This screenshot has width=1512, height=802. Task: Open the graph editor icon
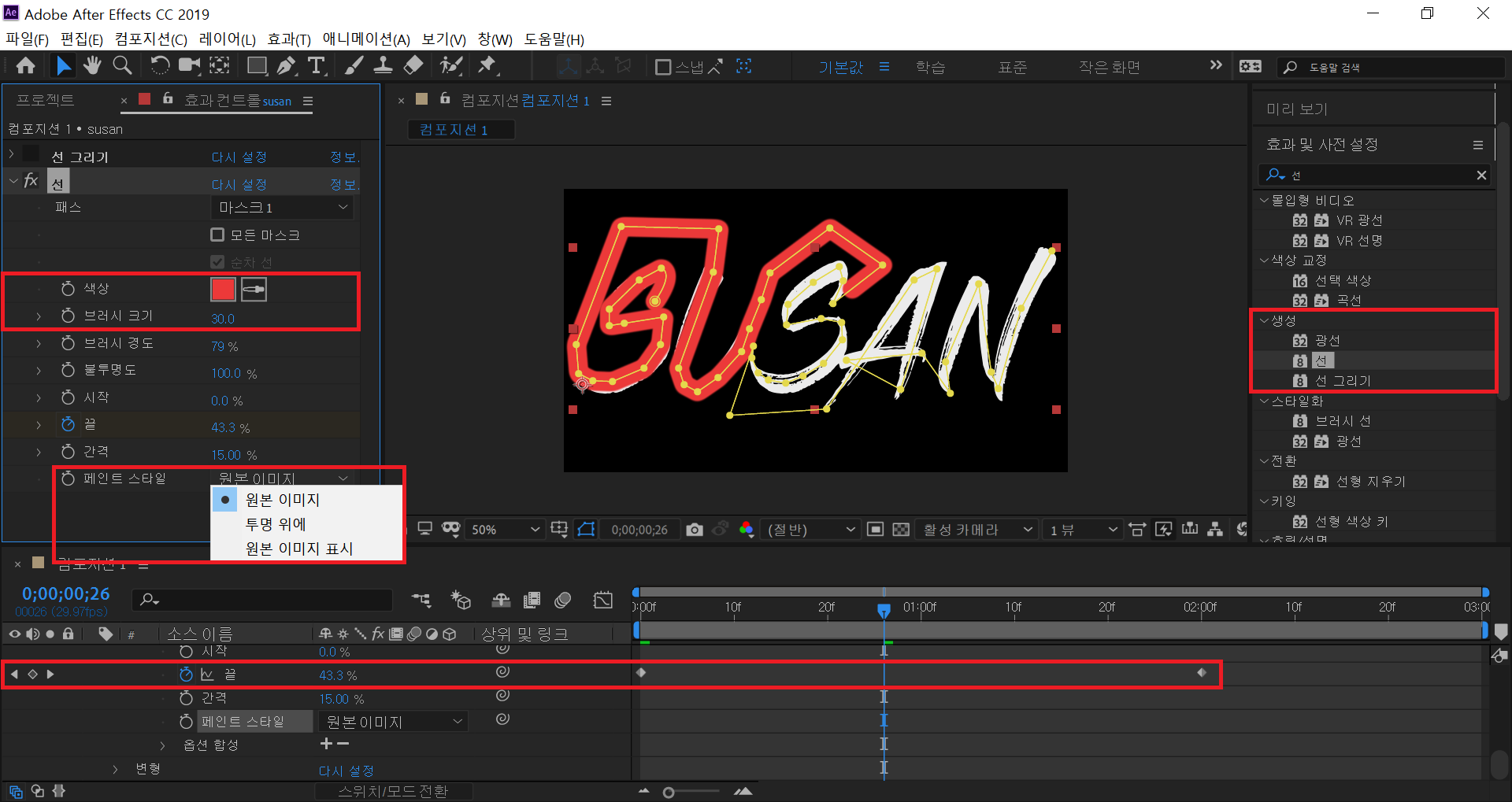tap(602, 601)
